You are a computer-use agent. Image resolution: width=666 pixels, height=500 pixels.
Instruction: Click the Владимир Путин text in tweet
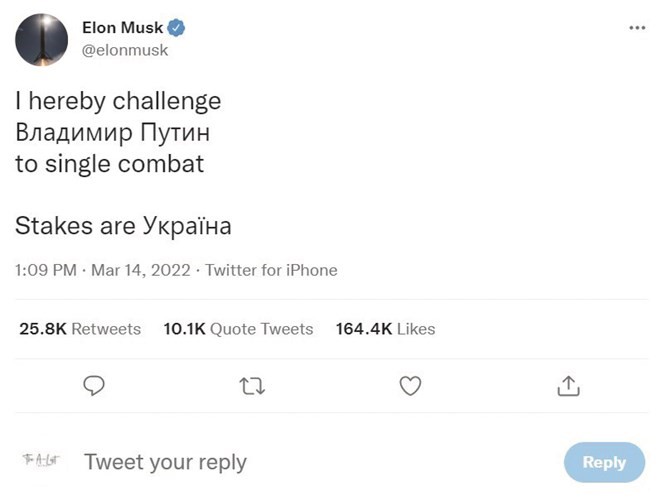point(113,132)
